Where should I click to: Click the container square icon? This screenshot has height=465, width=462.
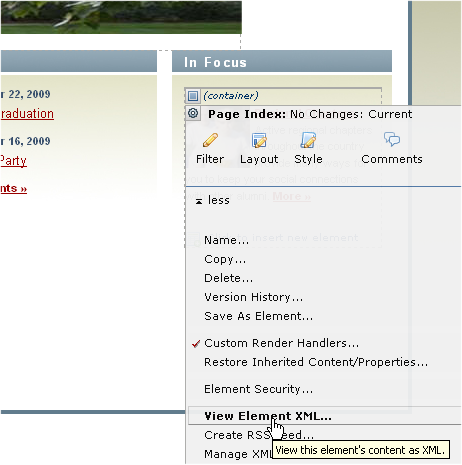193,96
